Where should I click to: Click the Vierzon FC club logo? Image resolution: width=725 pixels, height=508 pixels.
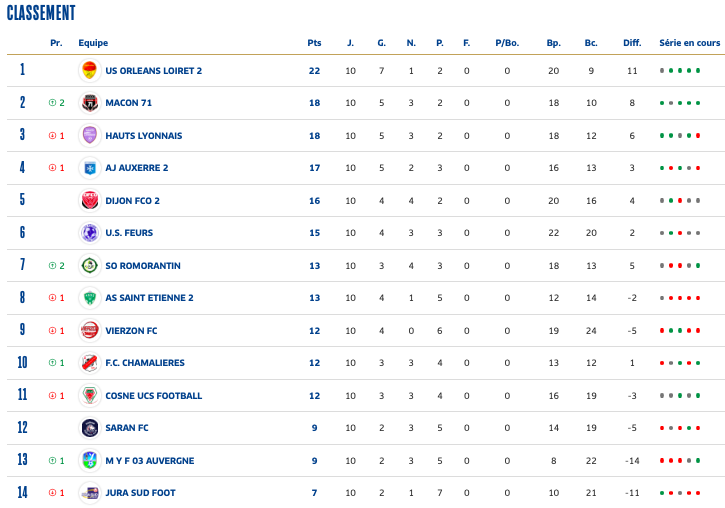click(89, 331)
